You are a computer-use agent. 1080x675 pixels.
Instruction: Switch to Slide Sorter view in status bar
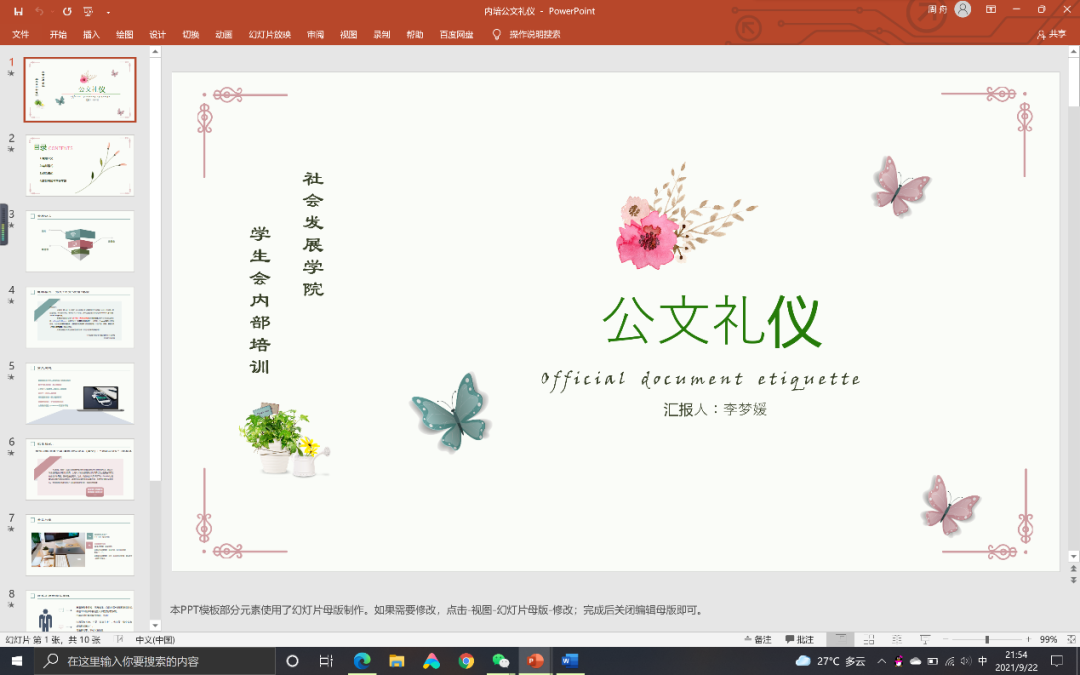tap(868, 639)
